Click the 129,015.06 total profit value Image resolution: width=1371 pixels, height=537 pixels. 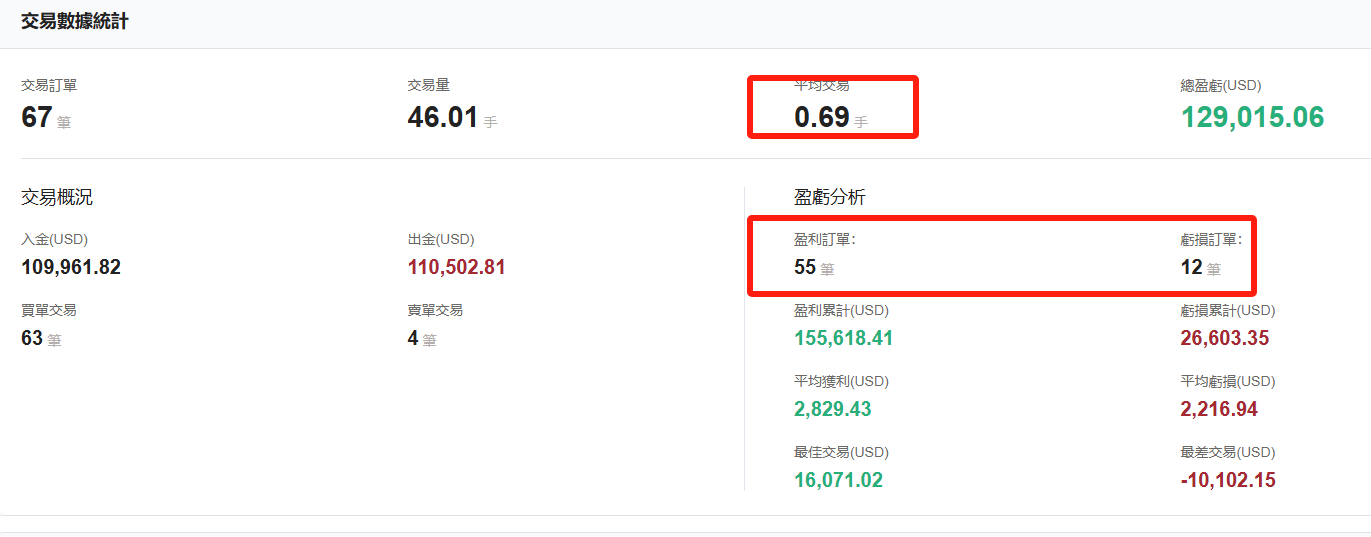1253,118
